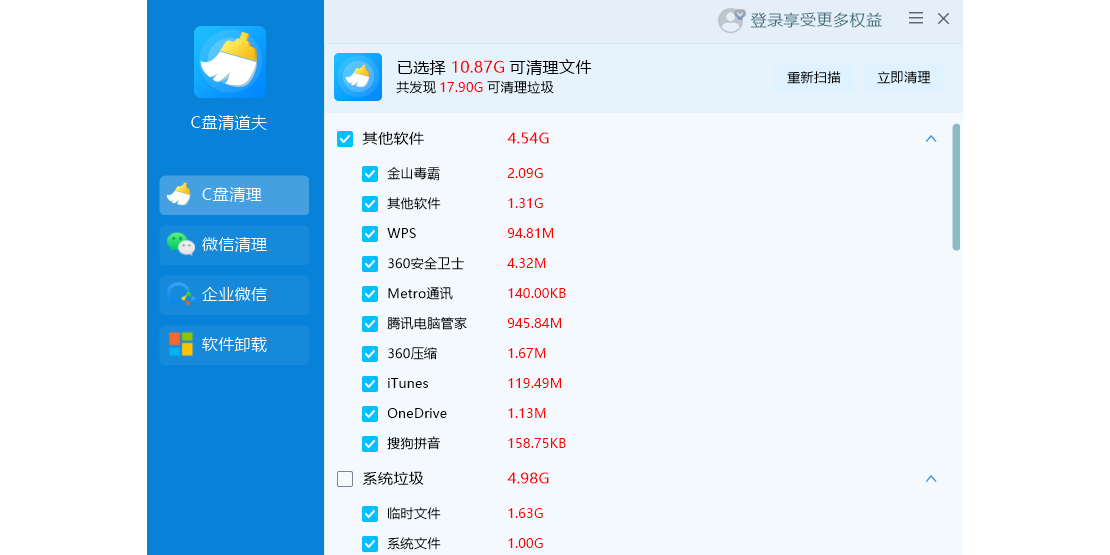This screenshot has width=1110, height=555.
Task: Uncheck the 360压缩 checkbox
Action: tap(370, 353)
